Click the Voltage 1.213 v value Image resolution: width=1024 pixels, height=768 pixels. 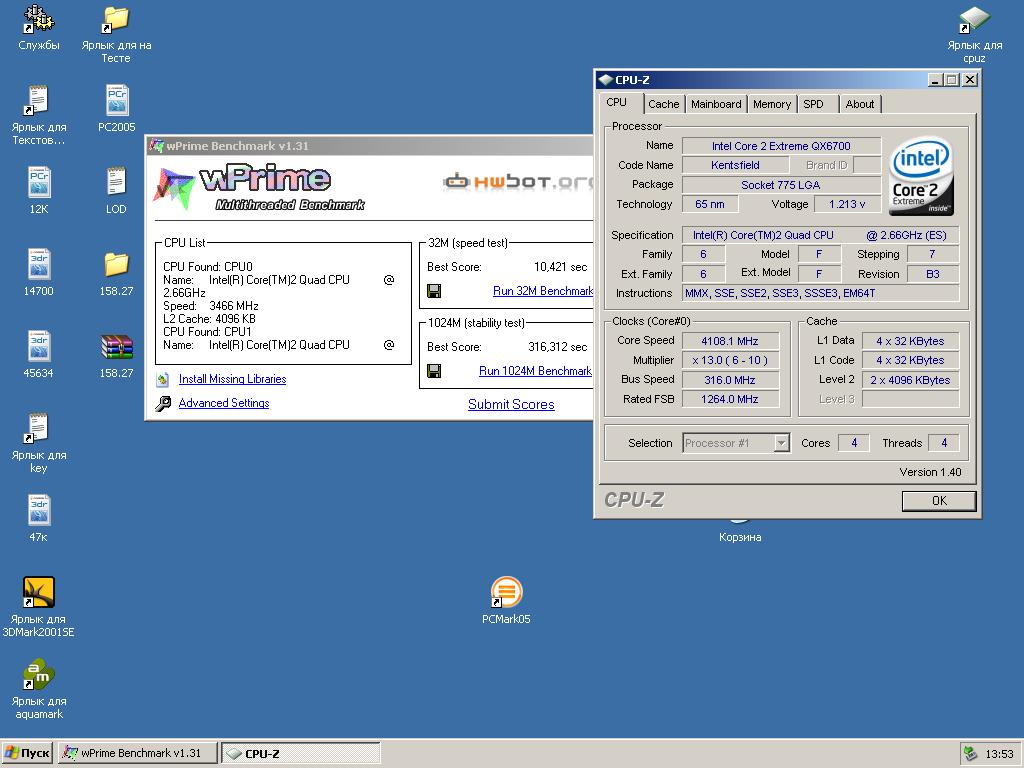(847, 204)
